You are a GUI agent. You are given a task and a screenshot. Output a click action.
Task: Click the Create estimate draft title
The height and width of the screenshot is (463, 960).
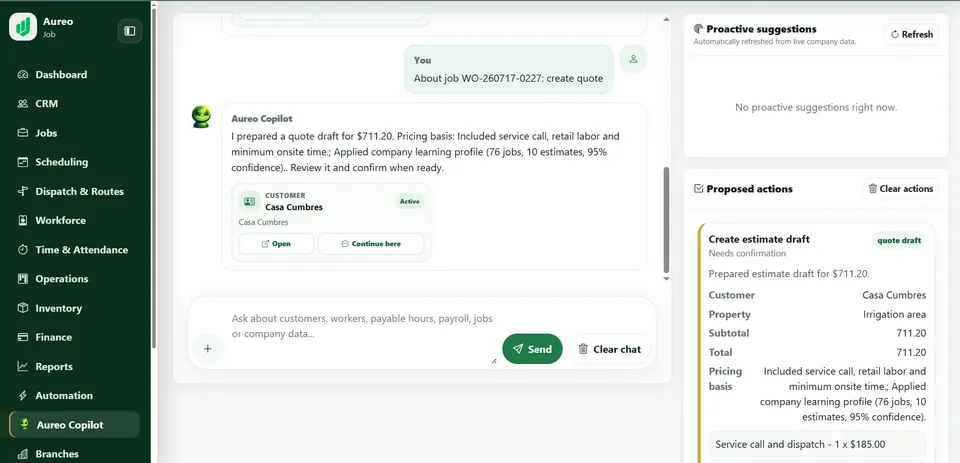coord(759,239)
